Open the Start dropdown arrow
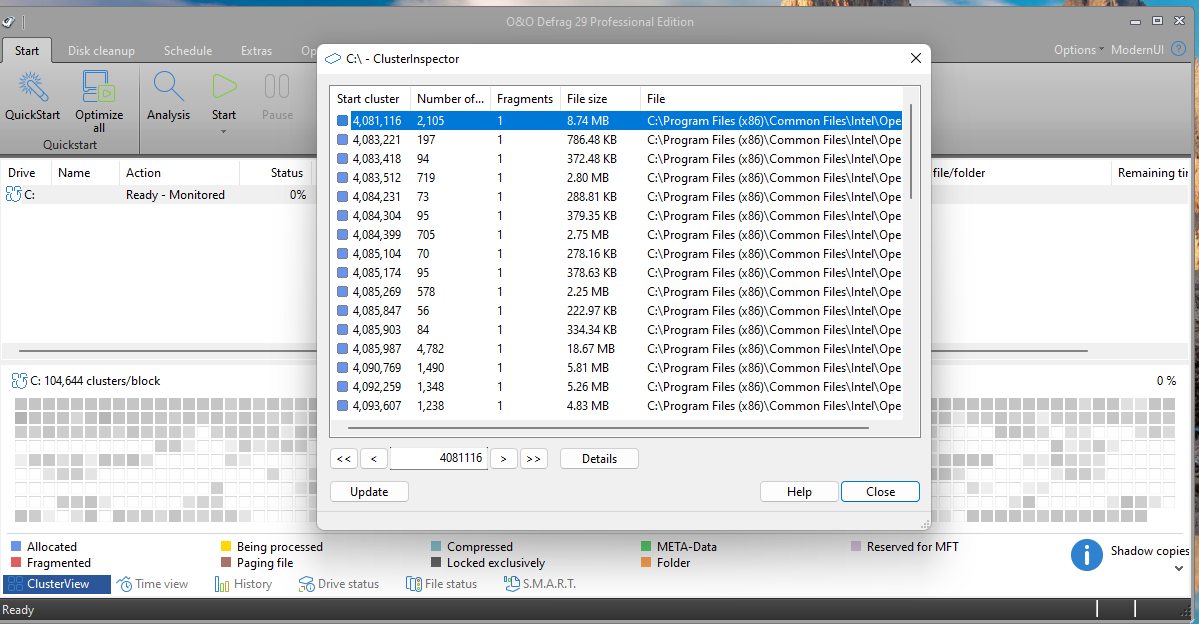Viewport: 1199px width, 624px height. (x=224, y=132)
